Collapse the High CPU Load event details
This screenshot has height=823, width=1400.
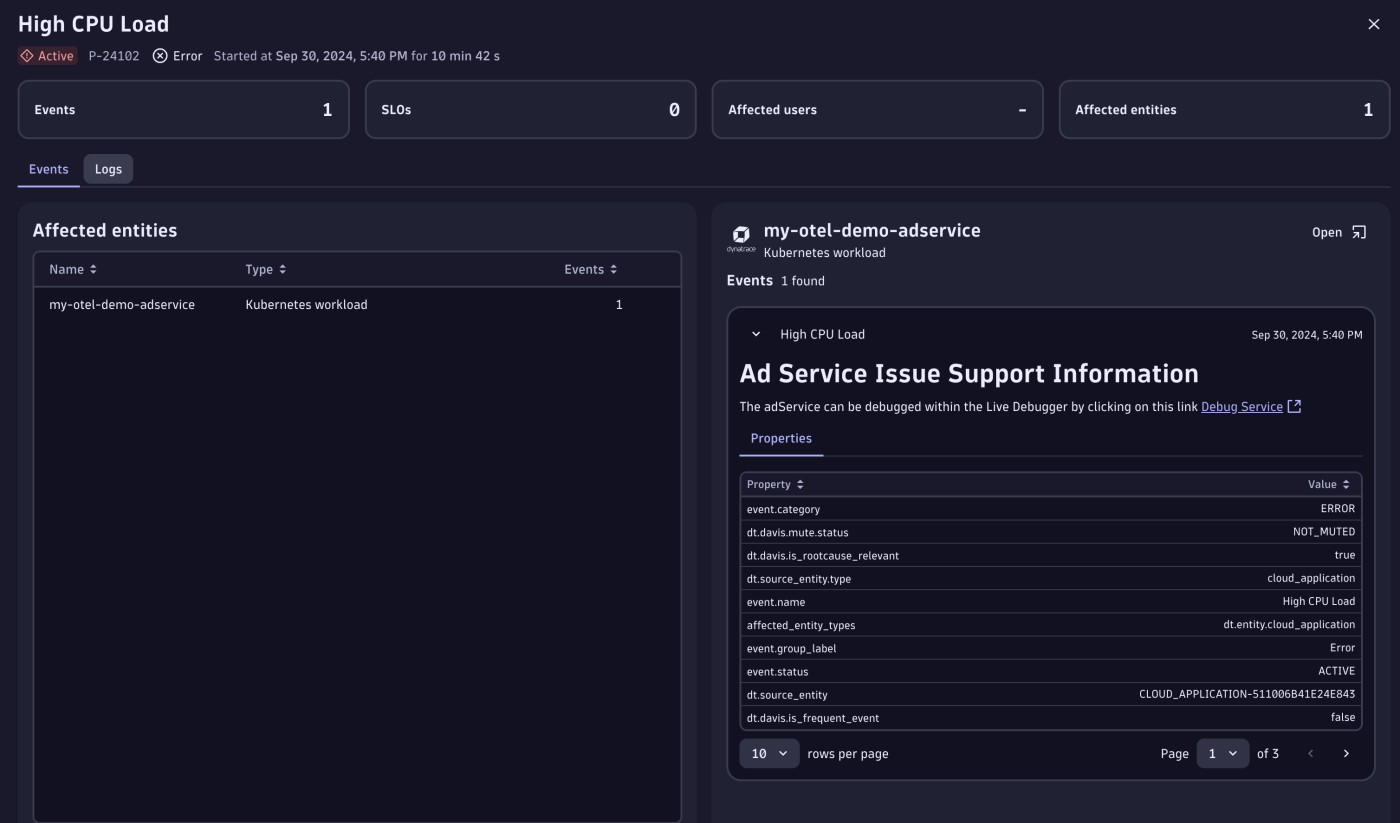coord(755,334)
